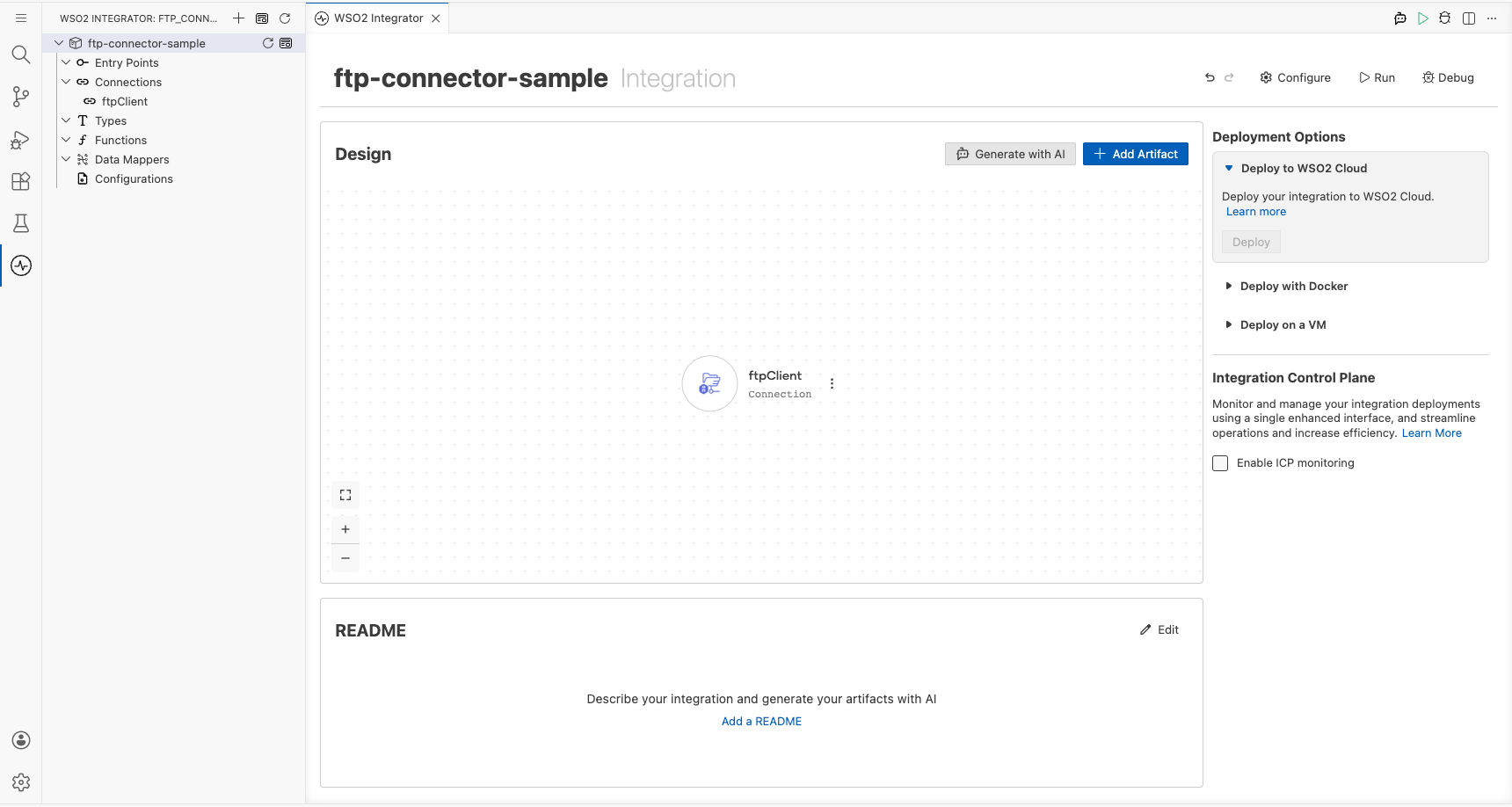This screenshot has height=807, width=1512.
Task: Split the editor layout
Action: pos(1469,18)
